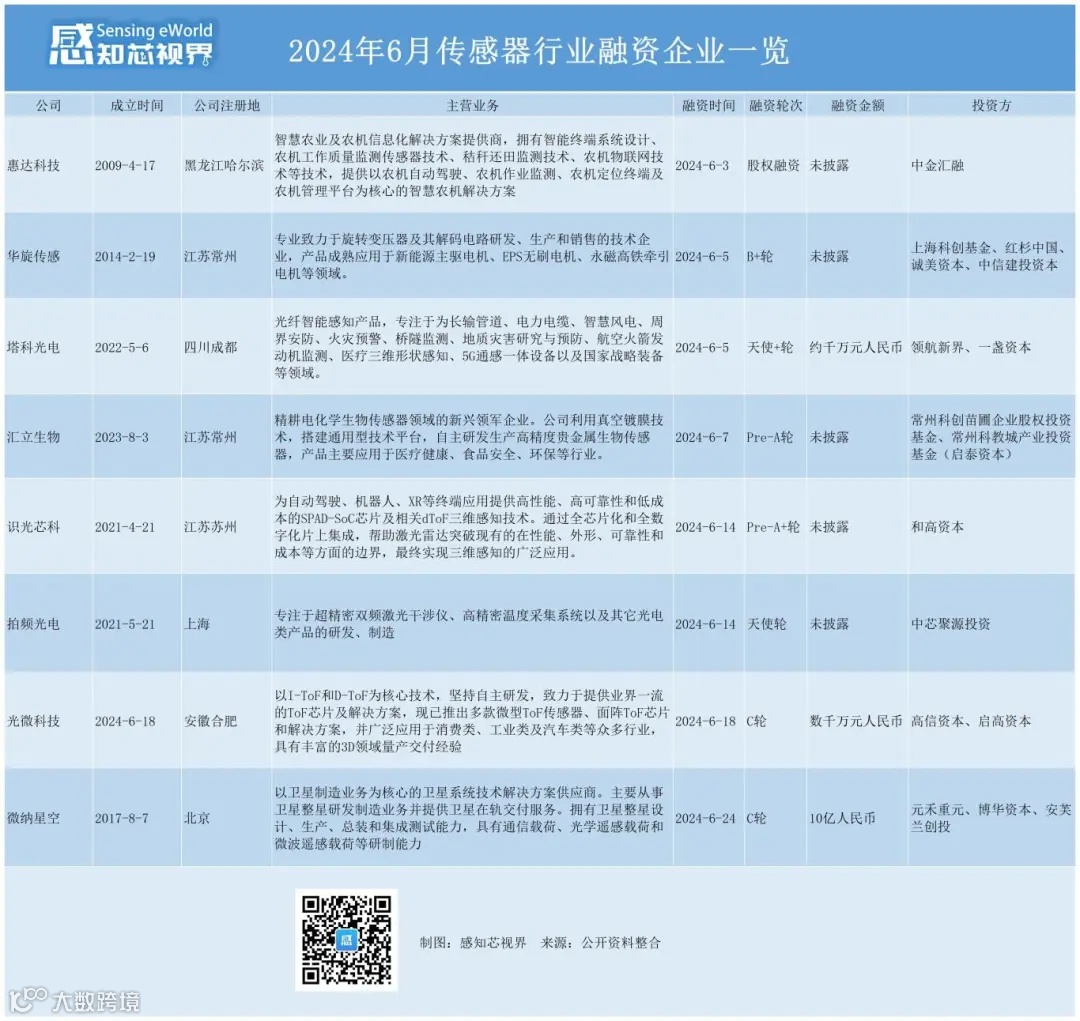Click financing round 股权融资
This screenshot has width=1080, height=1021.
[773, 165]
